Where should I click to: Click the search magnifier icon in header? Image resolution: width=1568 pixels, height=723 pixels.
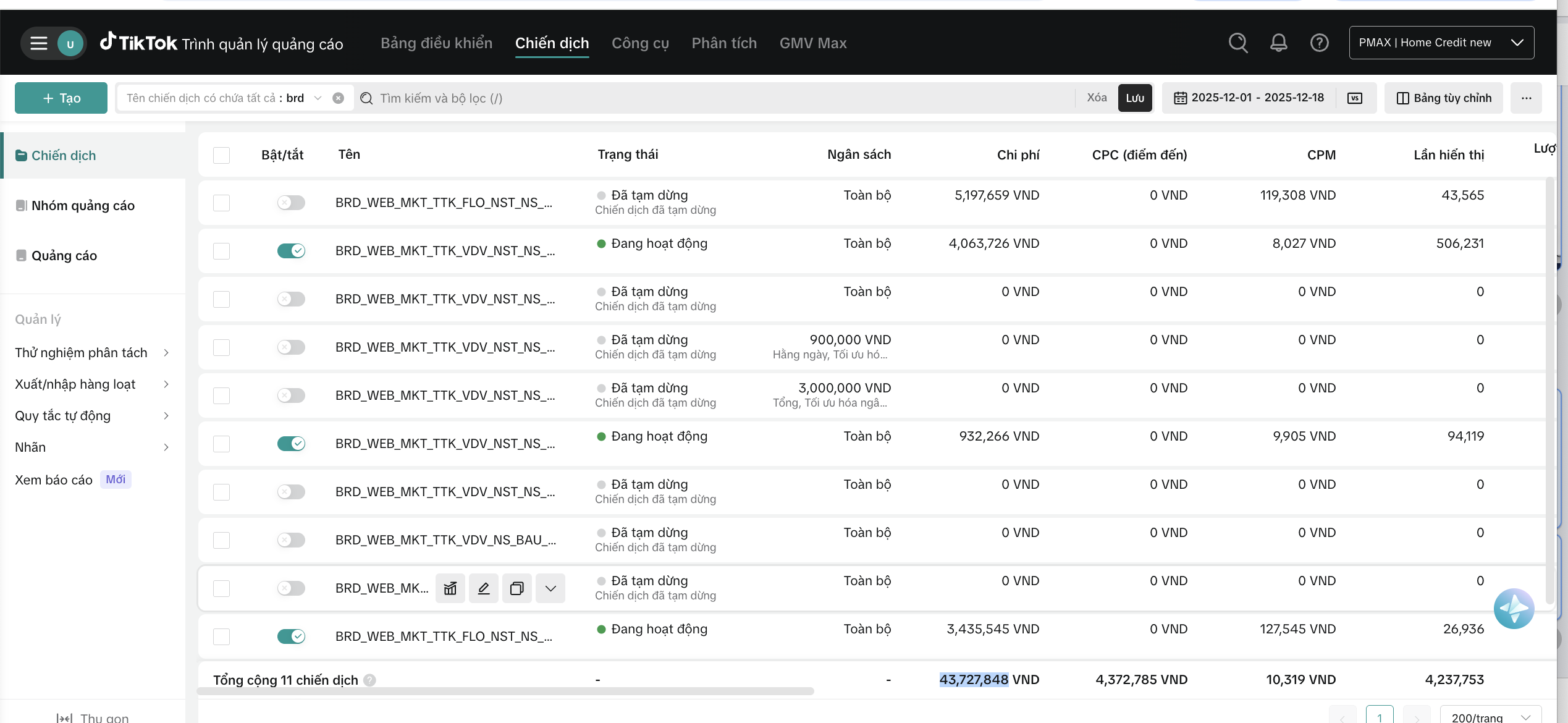coord(1237,43)
